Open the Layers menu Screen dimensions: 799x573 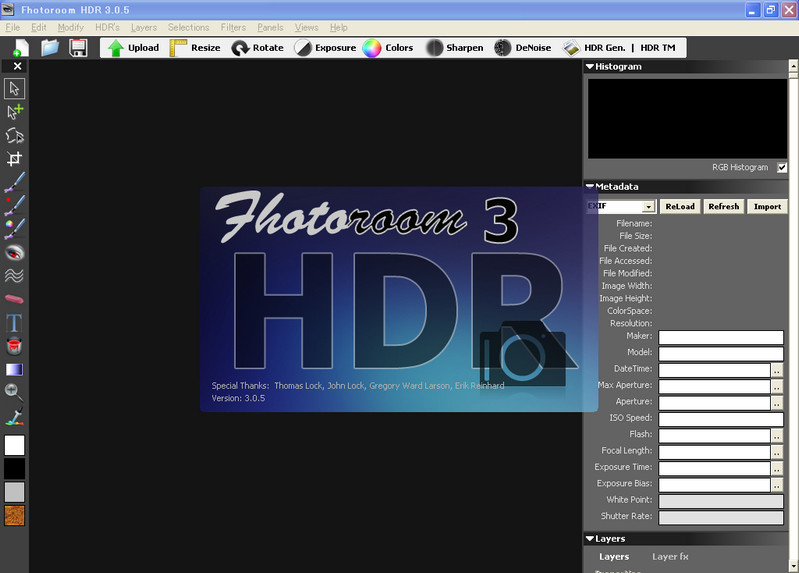[x=144, y=28]
